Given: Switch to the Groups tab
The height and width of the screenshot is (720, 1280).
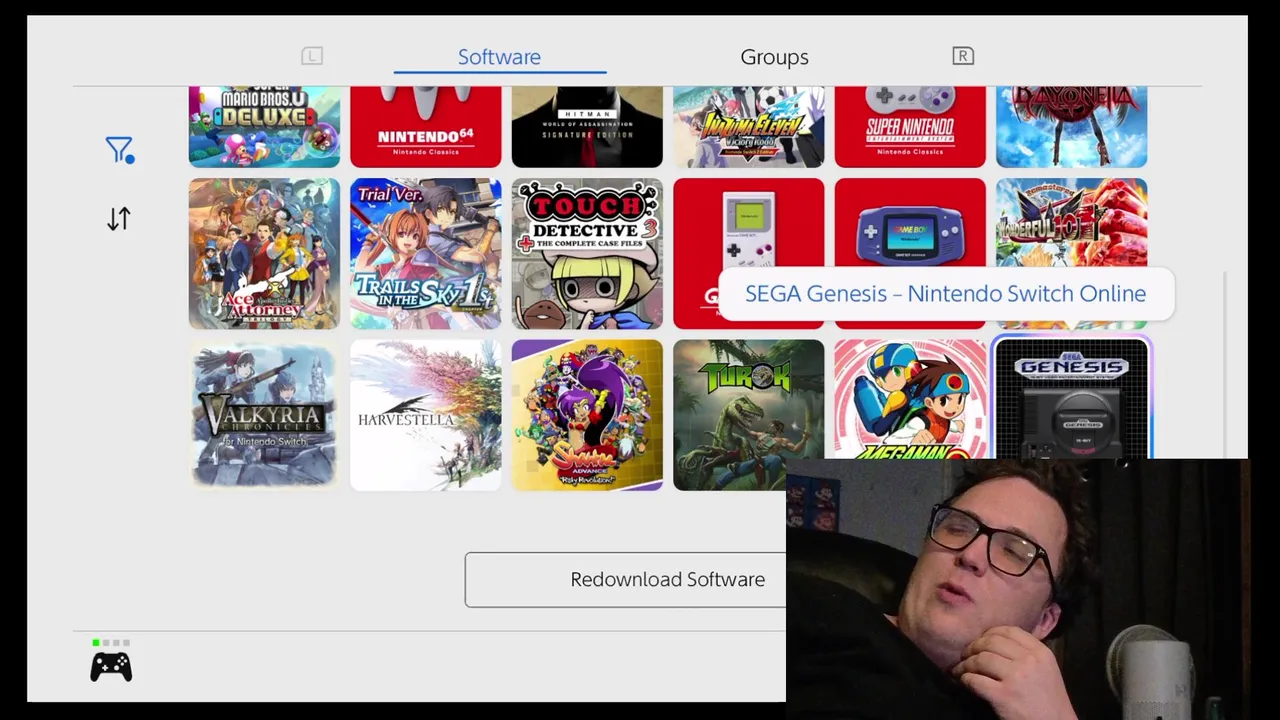Looking at the screenshot, I should click(x=774, y=57).
